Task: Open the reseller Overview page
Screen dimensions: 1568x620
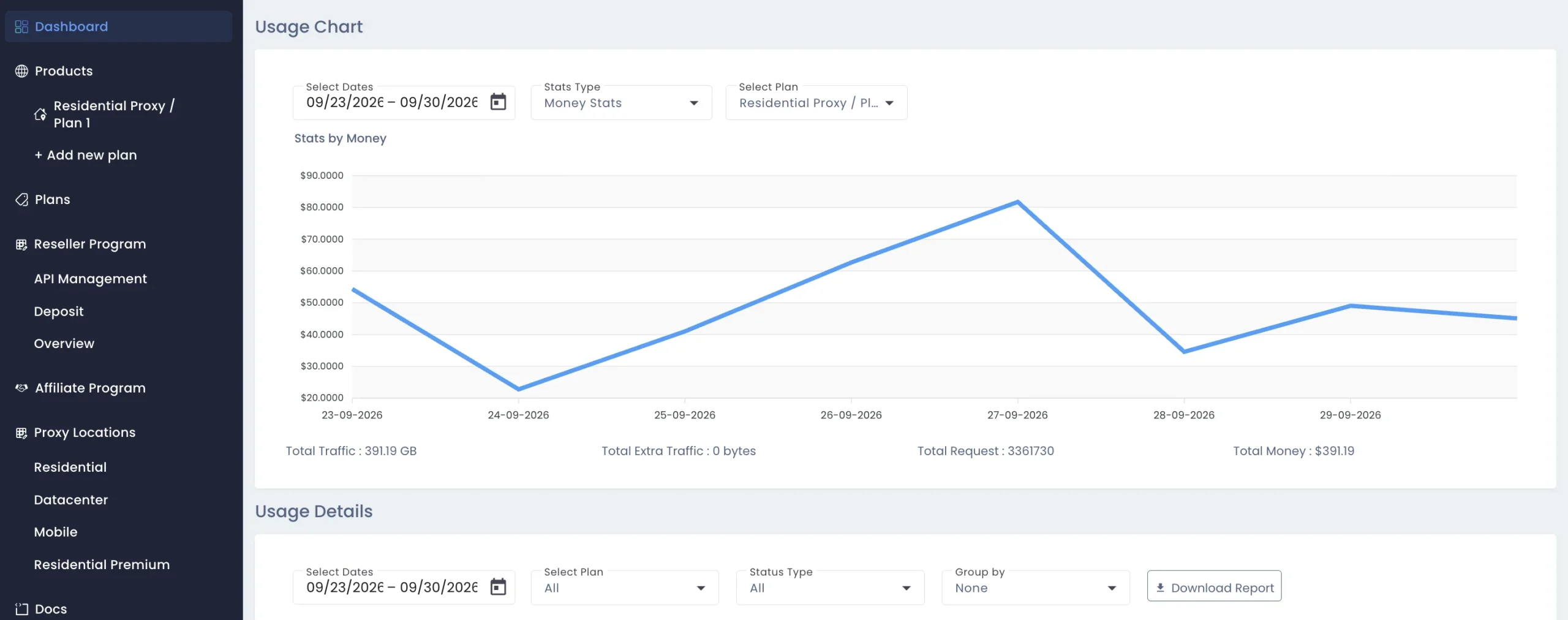Action: pos(64,344)
